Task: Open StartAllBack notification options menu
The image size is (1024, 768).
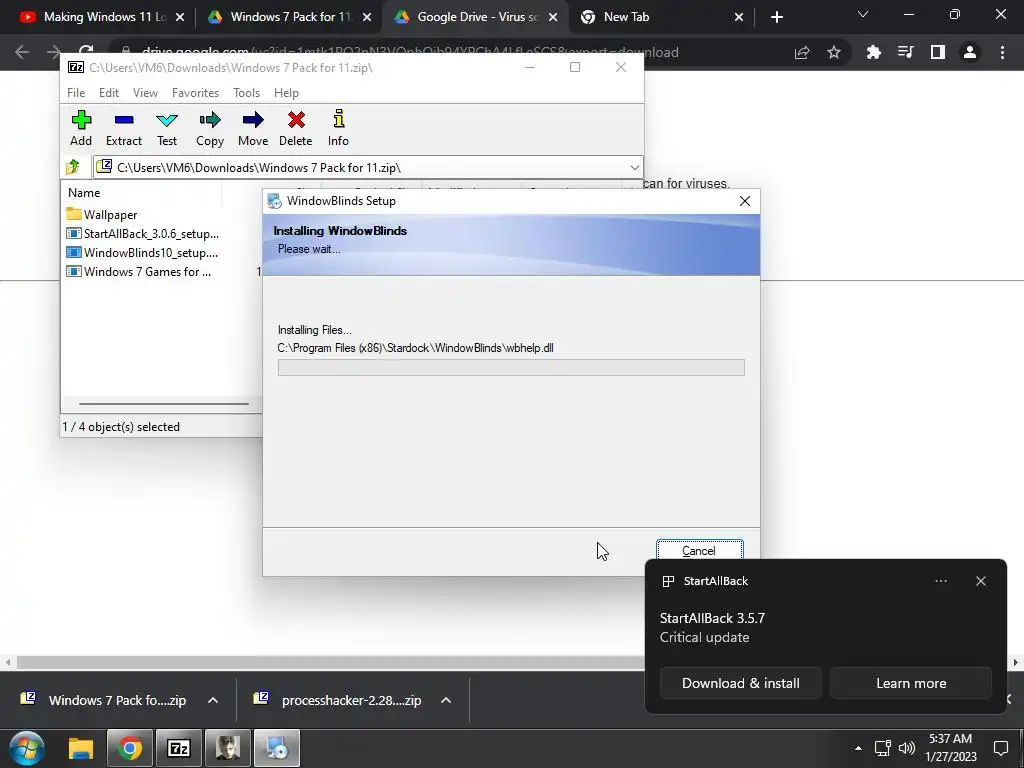Action: pyautogui.click(x=940, y=581)
